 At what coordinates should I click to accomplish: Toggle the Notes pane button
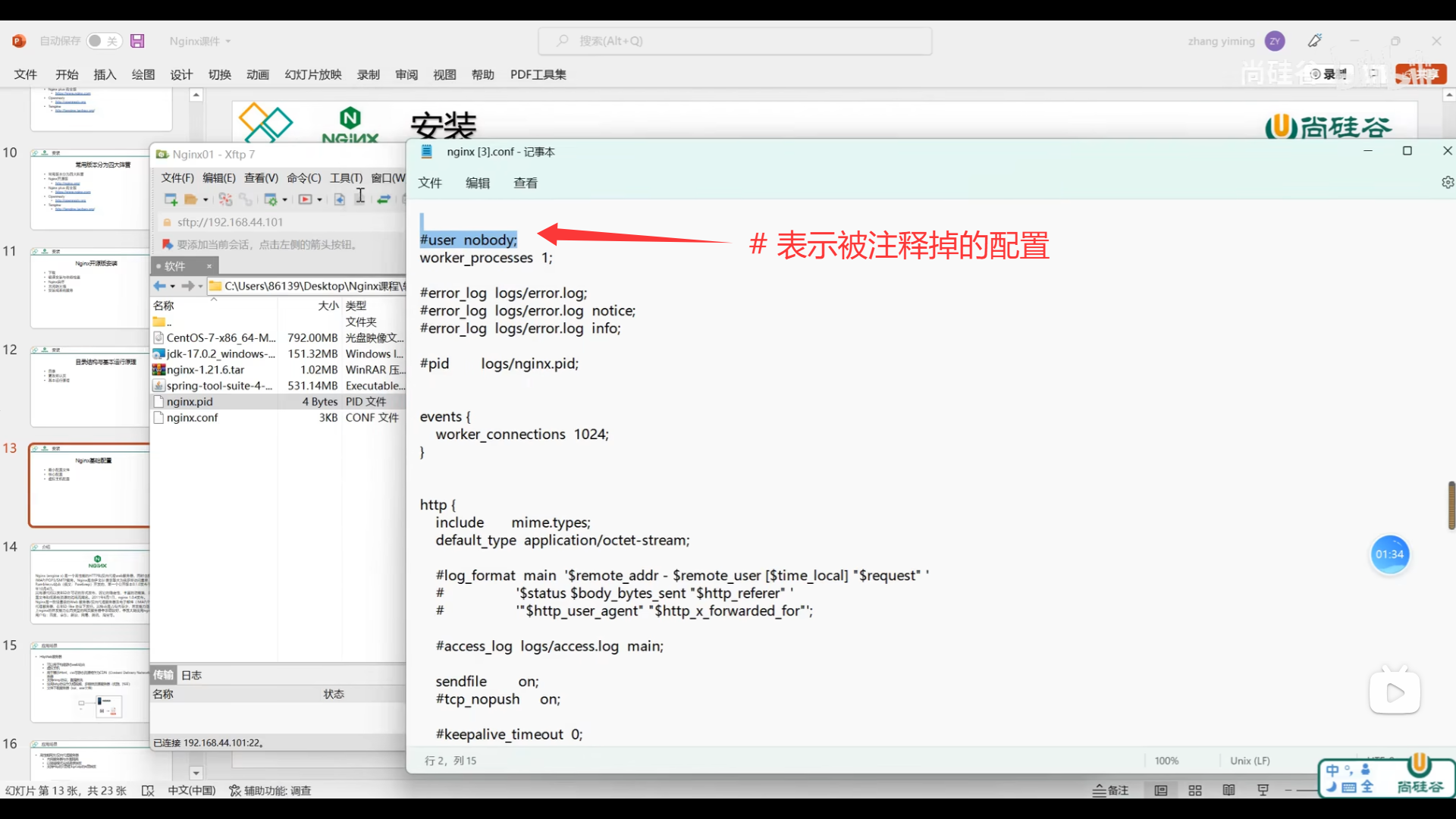(1111, 790)
